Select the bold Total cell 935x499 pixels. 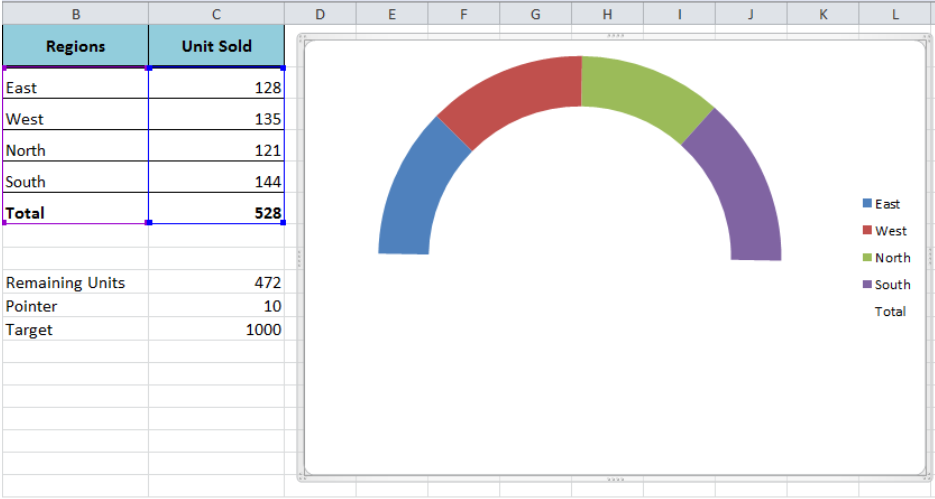click(76, 208)
